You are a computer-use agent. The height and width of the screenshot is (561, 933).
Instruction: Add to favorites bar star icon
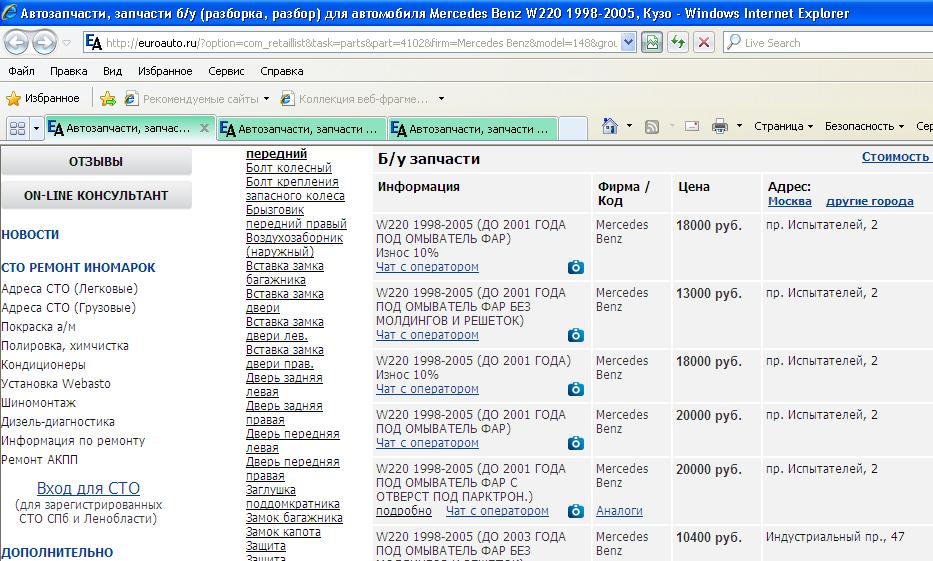click(x=108, y=98)
